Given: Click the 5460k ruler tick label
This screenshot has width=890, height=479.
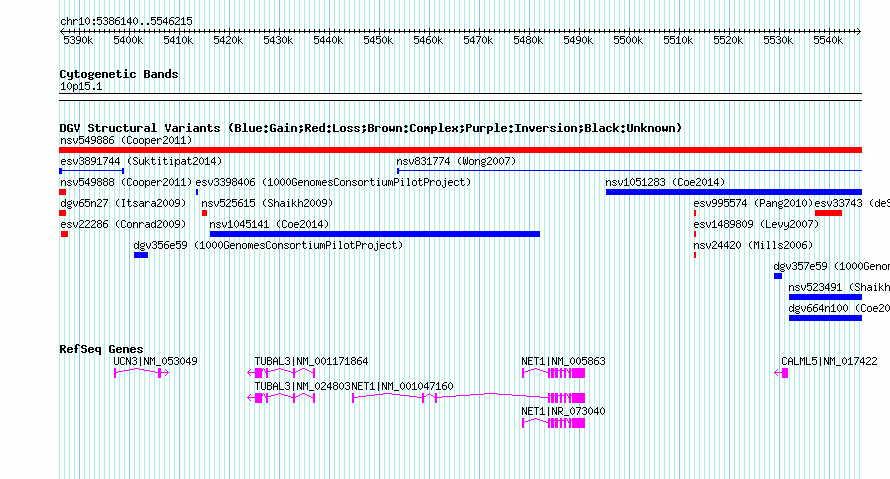Looking at the screenshot, I should coord(427,40).
